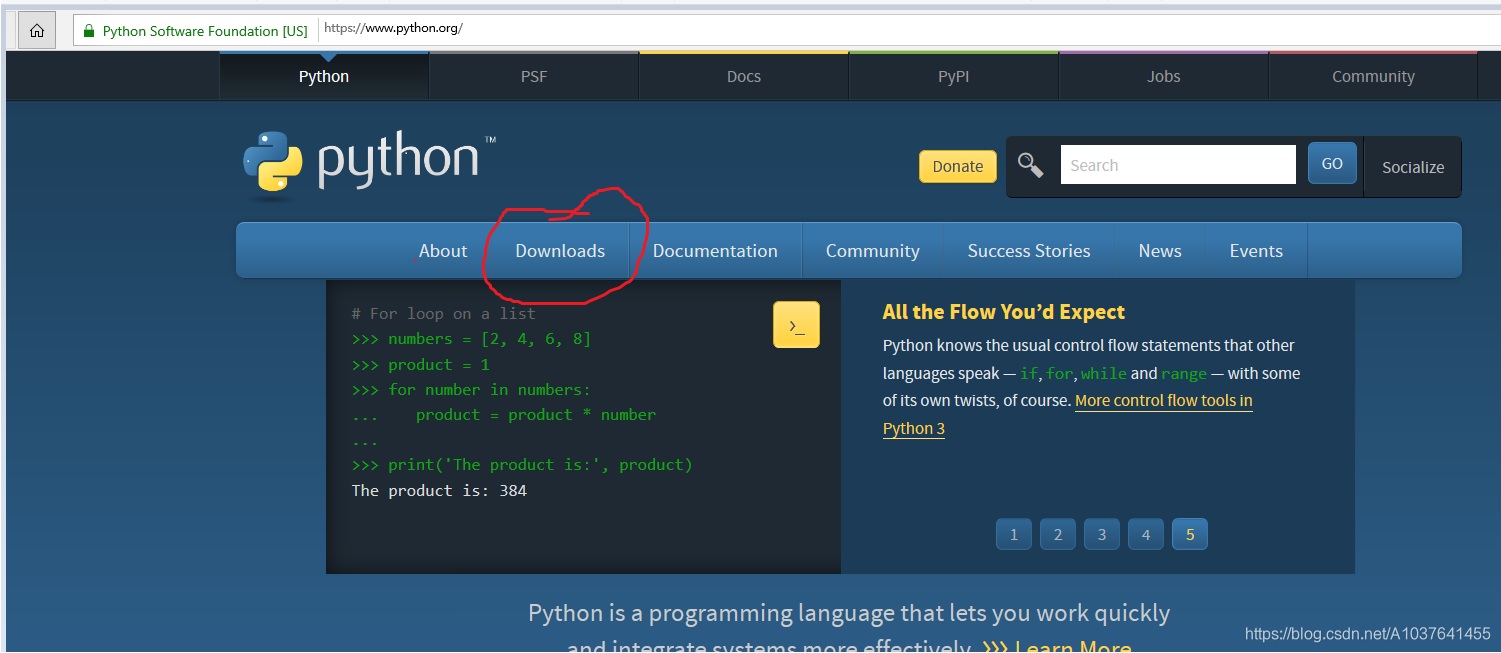Click code line 'numbers = [2, 4, 6, 8]'
1501x653 pixels.
[x=490, y=339]
